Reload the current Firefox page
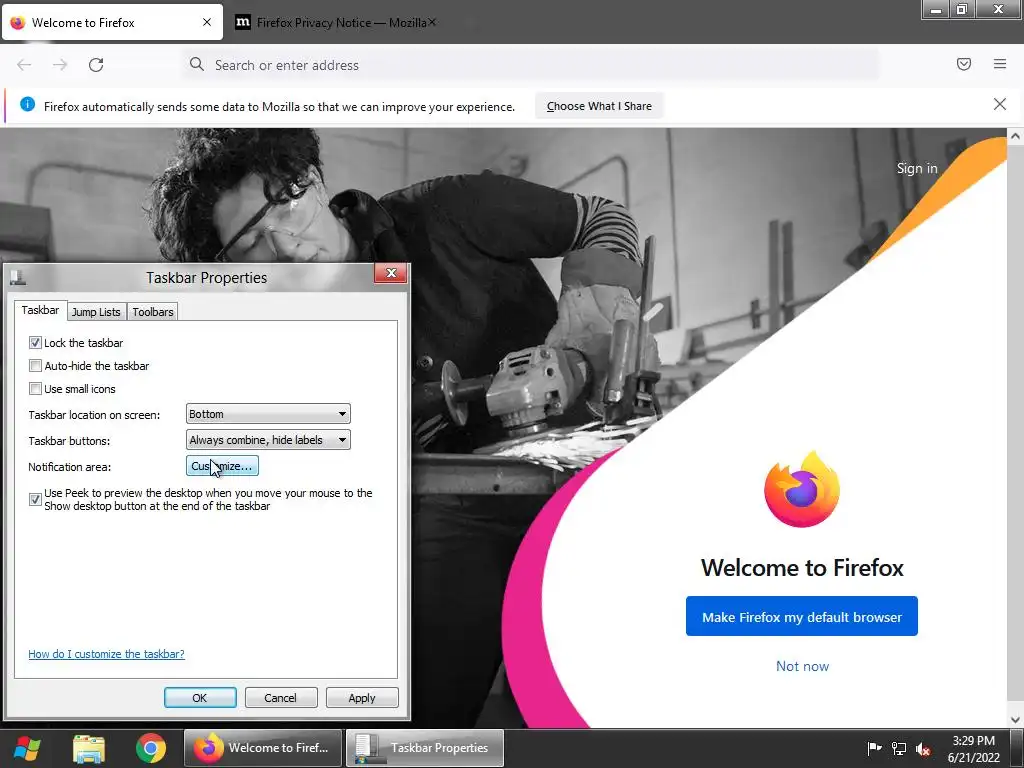This screenshot has width=1024, height=768. 96,65
